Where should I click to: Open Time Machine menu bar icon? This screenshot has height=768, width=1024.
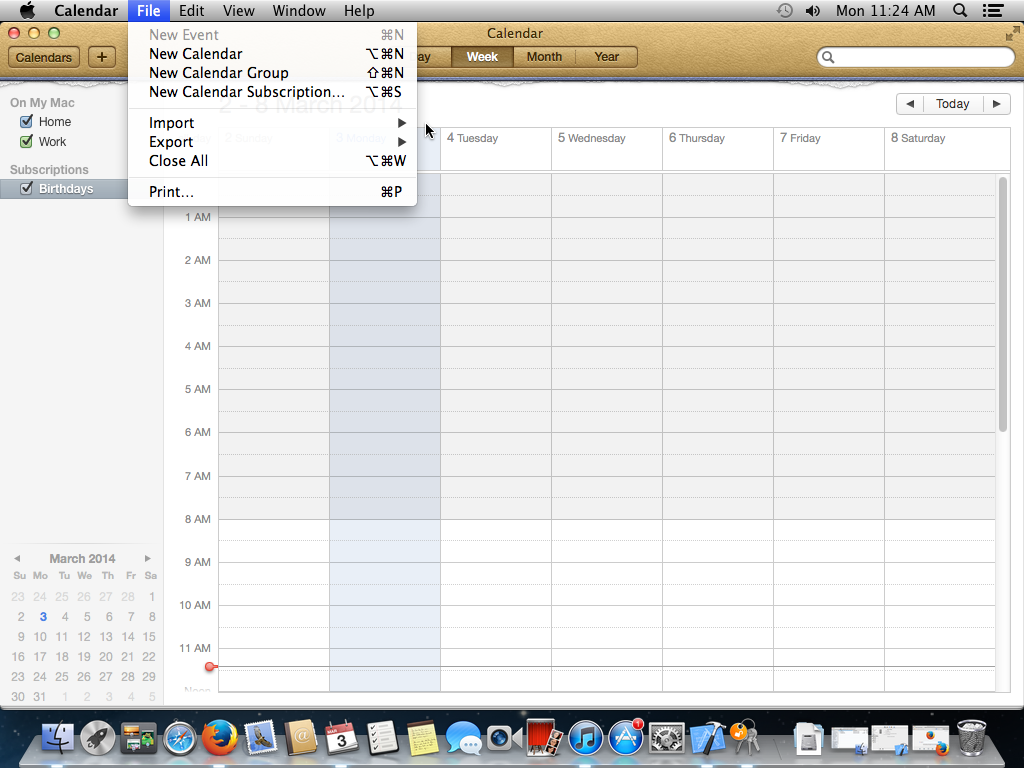point(784,10)
